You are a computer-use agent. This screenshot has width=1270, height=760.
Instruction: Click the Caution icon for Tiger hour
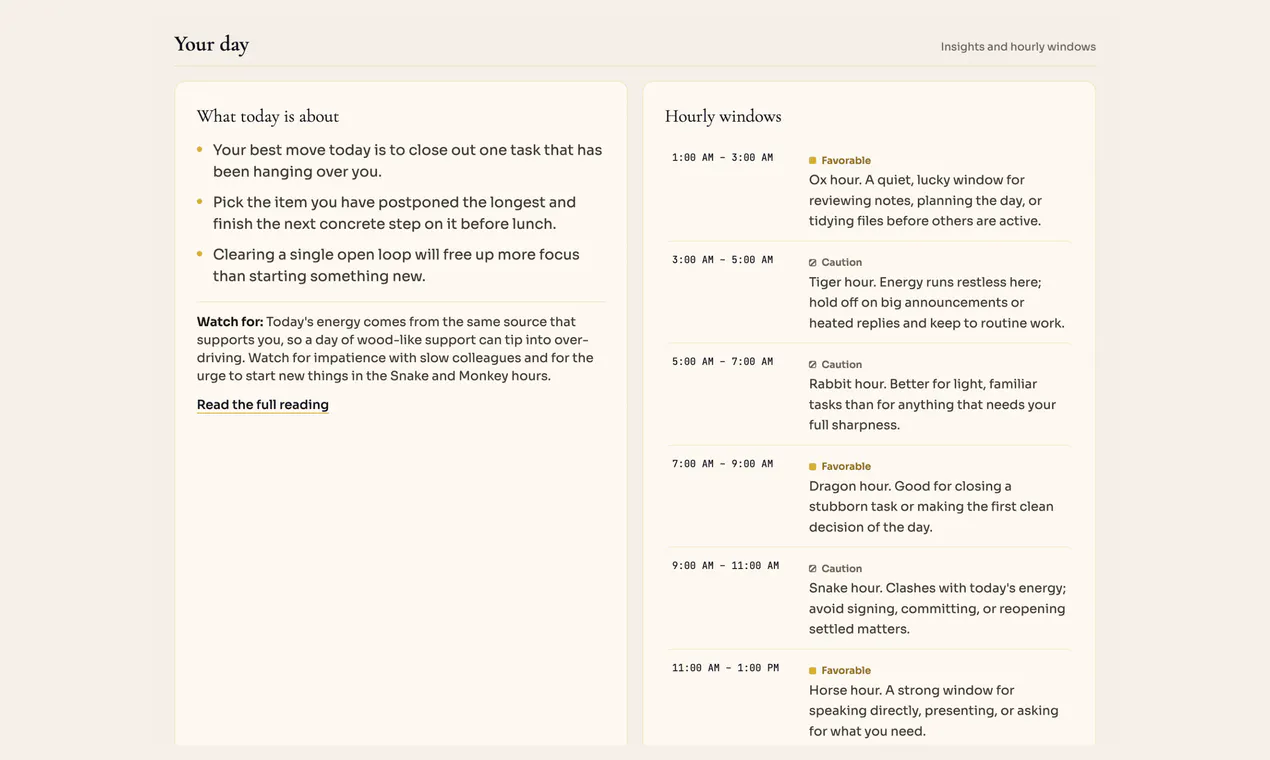click(x=812, y=263)
